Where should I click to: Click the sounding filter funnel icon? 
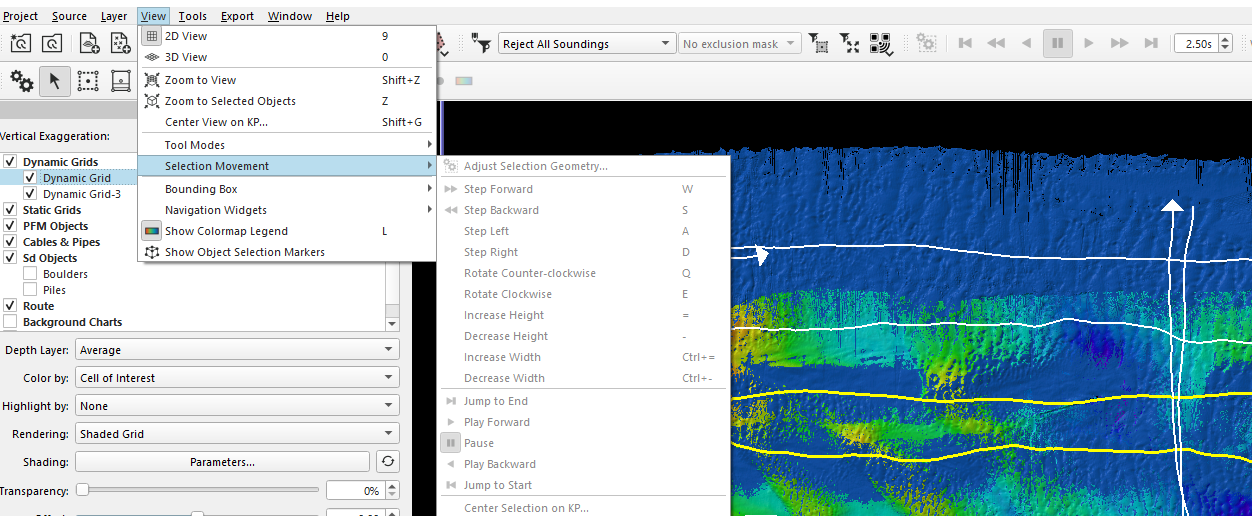[x=482, y=44]
